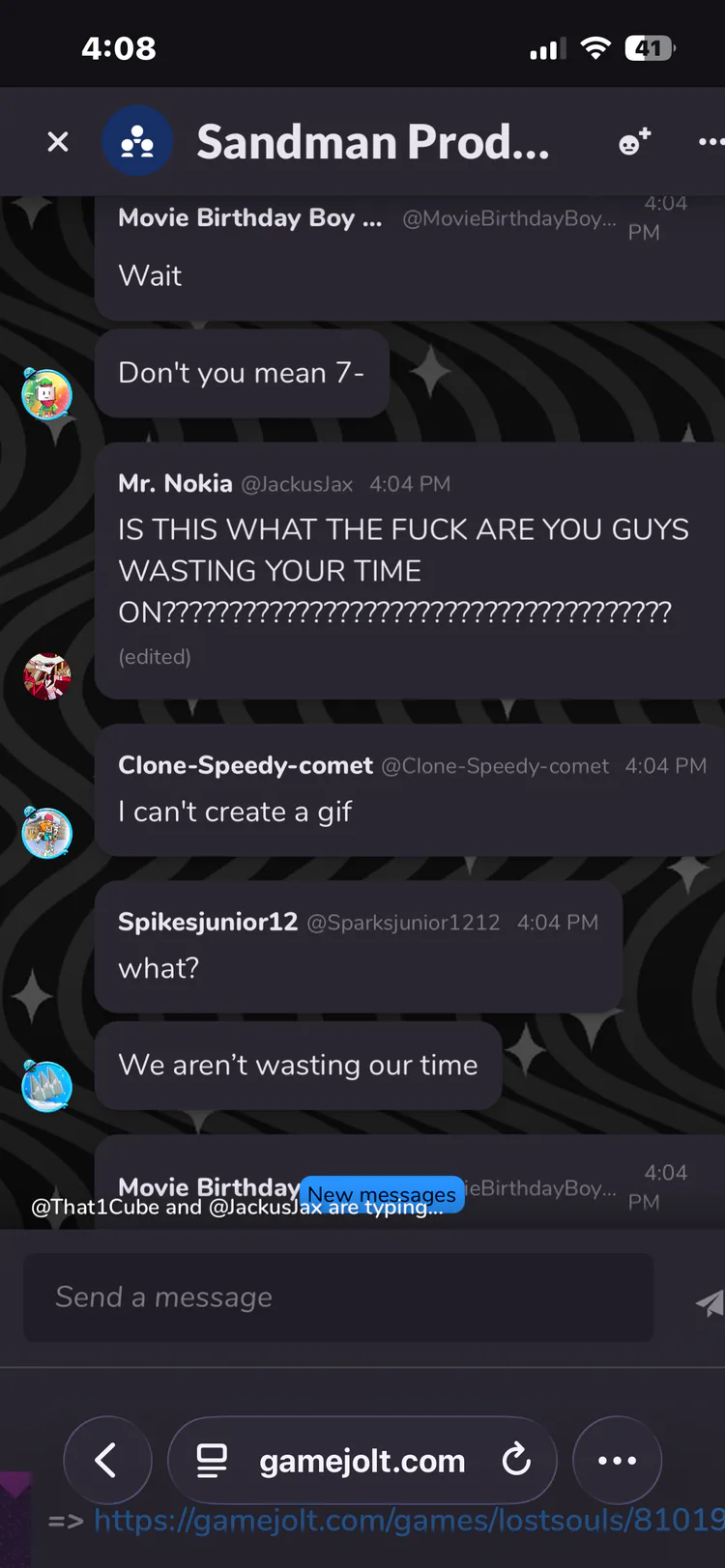Screen dimensions: 725x1568
Task: Tap the send message paper plane icon
Action: click(x=710, y=1302)
